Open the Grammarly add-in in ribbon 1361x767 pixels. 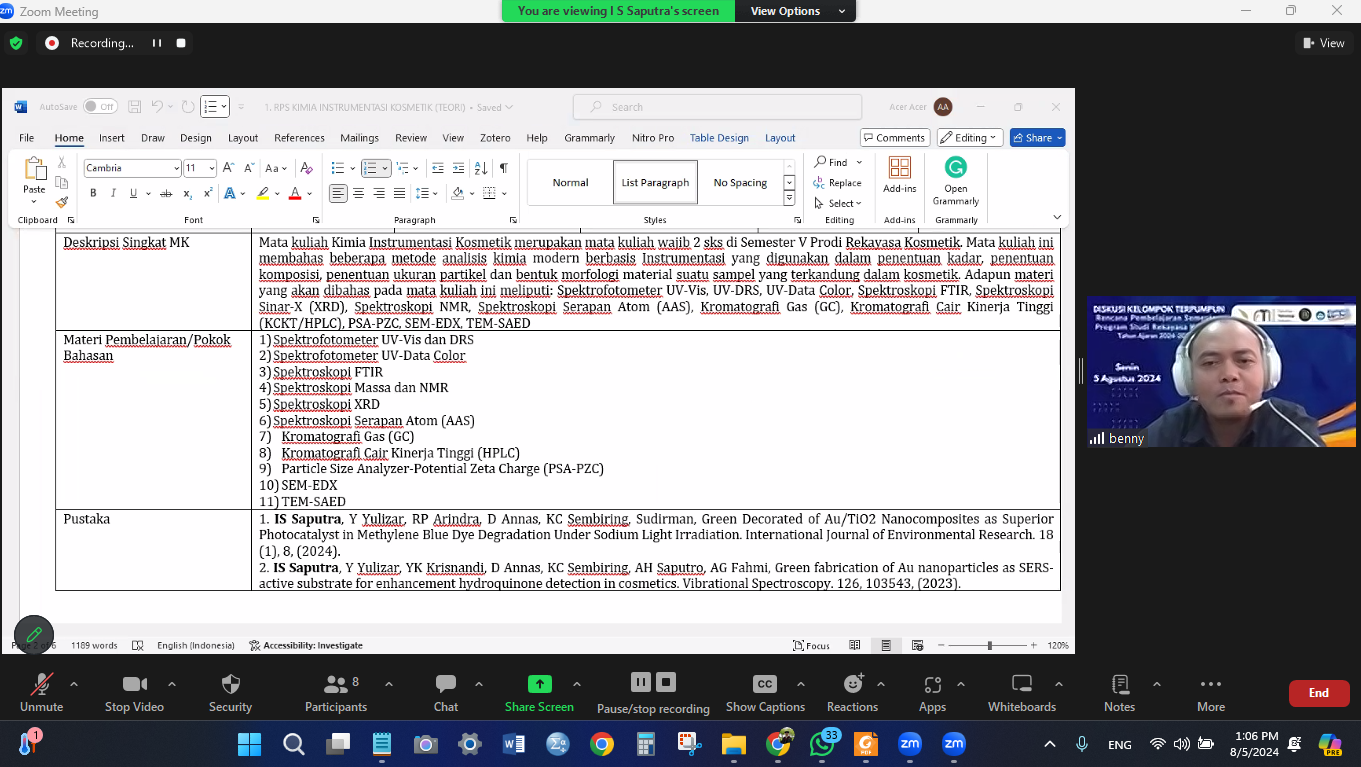[955, 178]
